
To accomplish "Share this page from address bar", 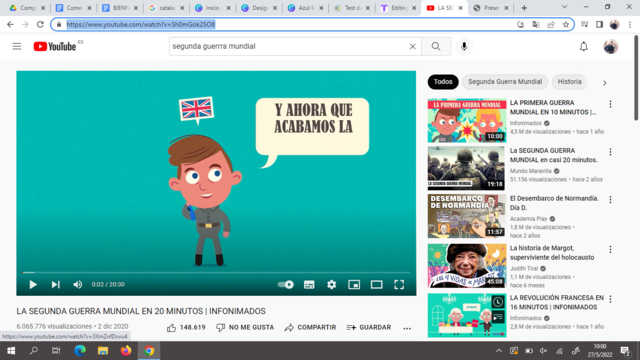I will [551, 24].
